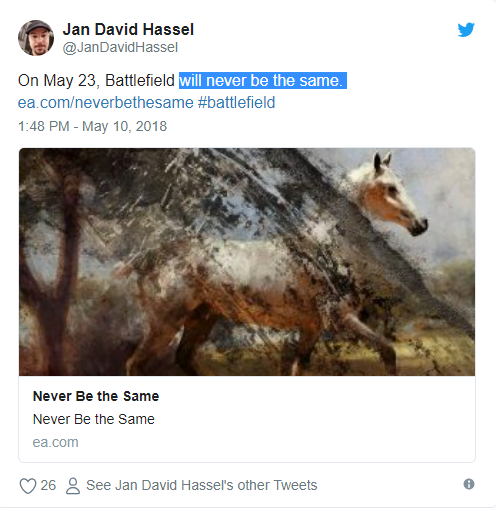Click the Never Be the Same card description
Image resolution: width=496 pixels, height=510 pixels.
(x=94, y=419)
